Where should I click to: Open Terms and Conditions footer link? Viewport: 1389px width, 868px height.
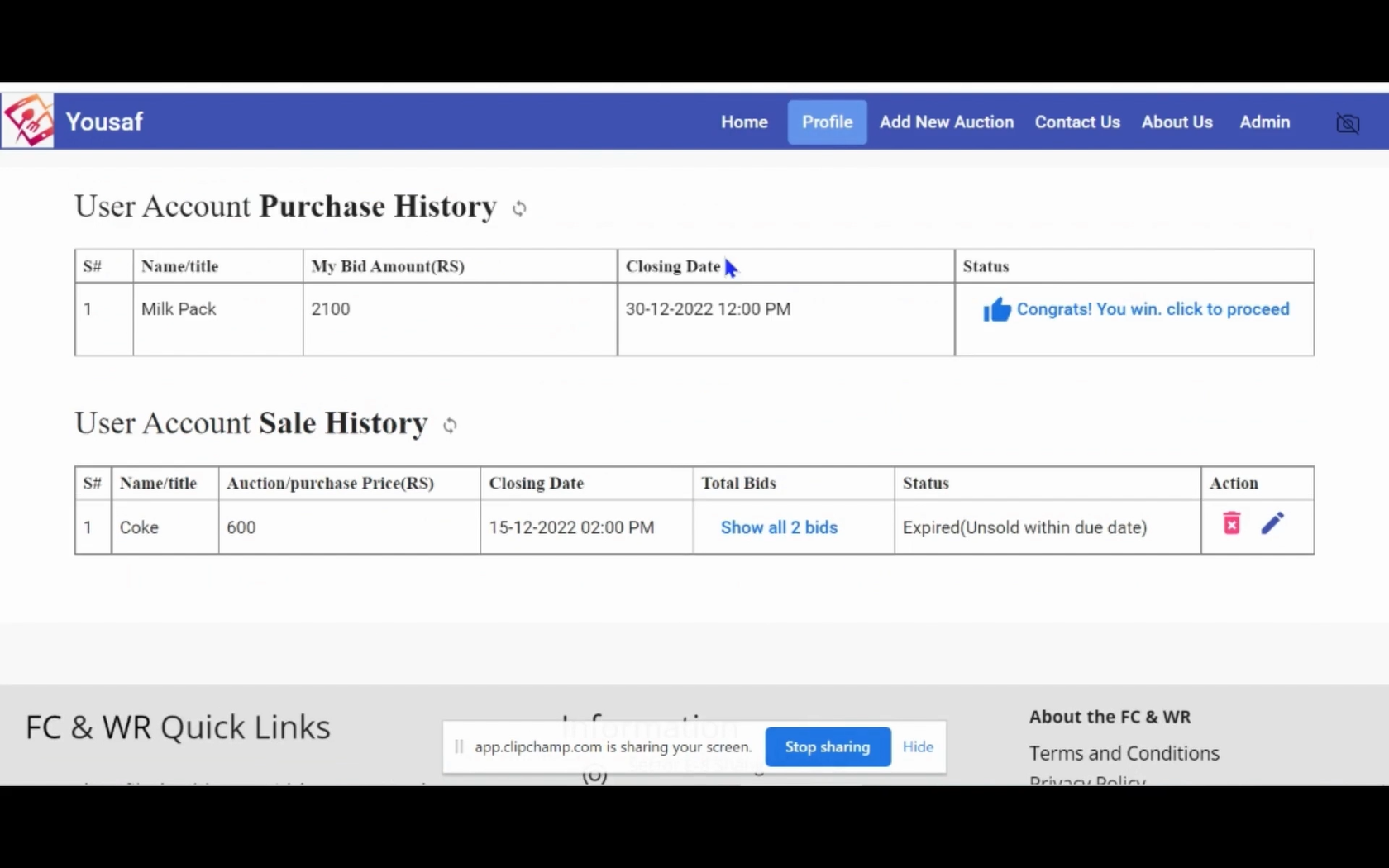[x=1124, y=753]
